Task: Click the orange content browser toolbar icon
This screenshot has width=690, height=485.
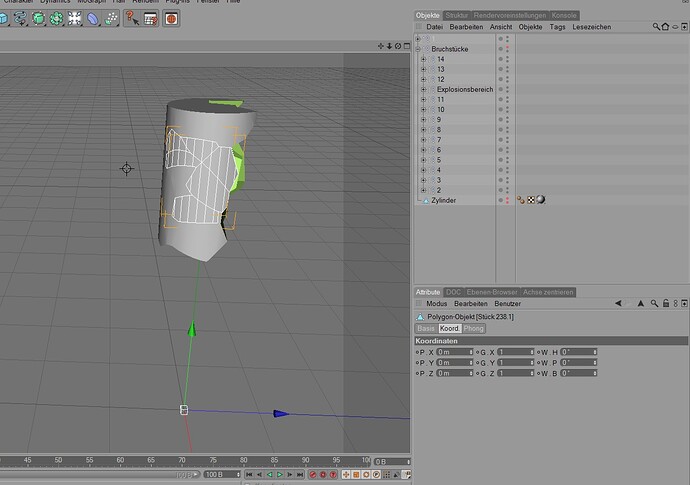Action: click(x=171, y=18)
